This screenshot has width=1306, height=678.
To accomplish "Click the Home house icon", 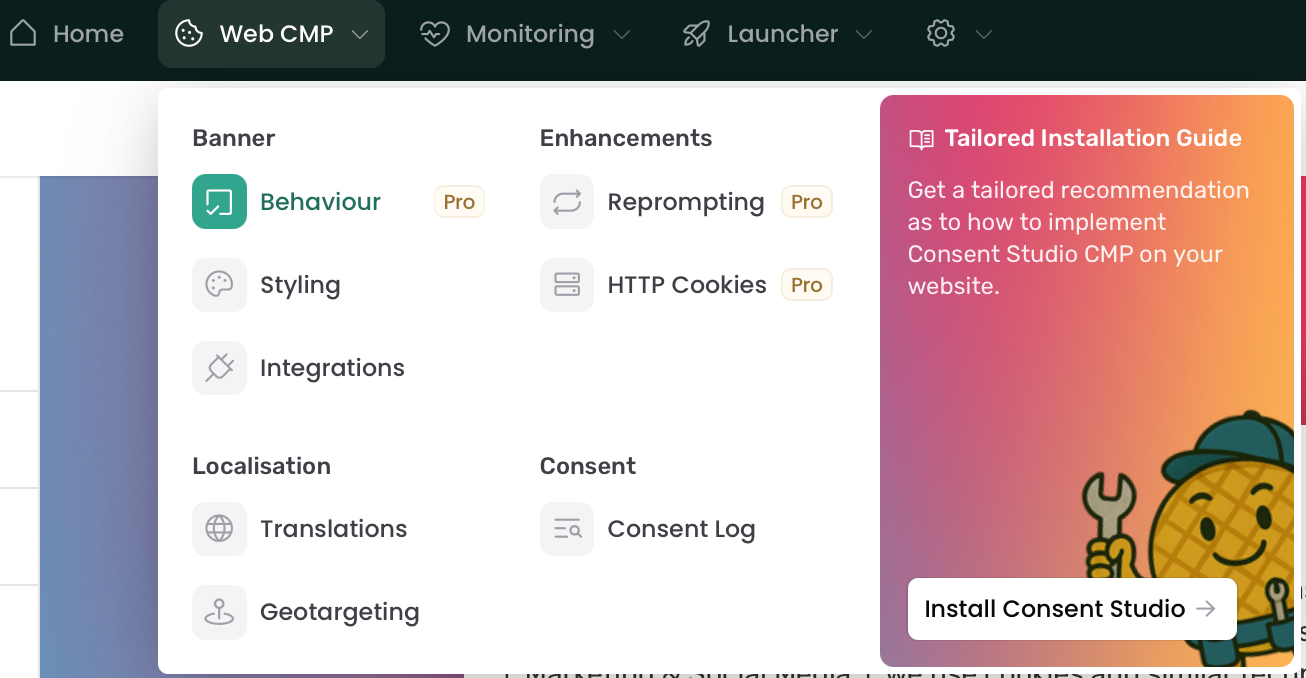I will click(23, 34).
